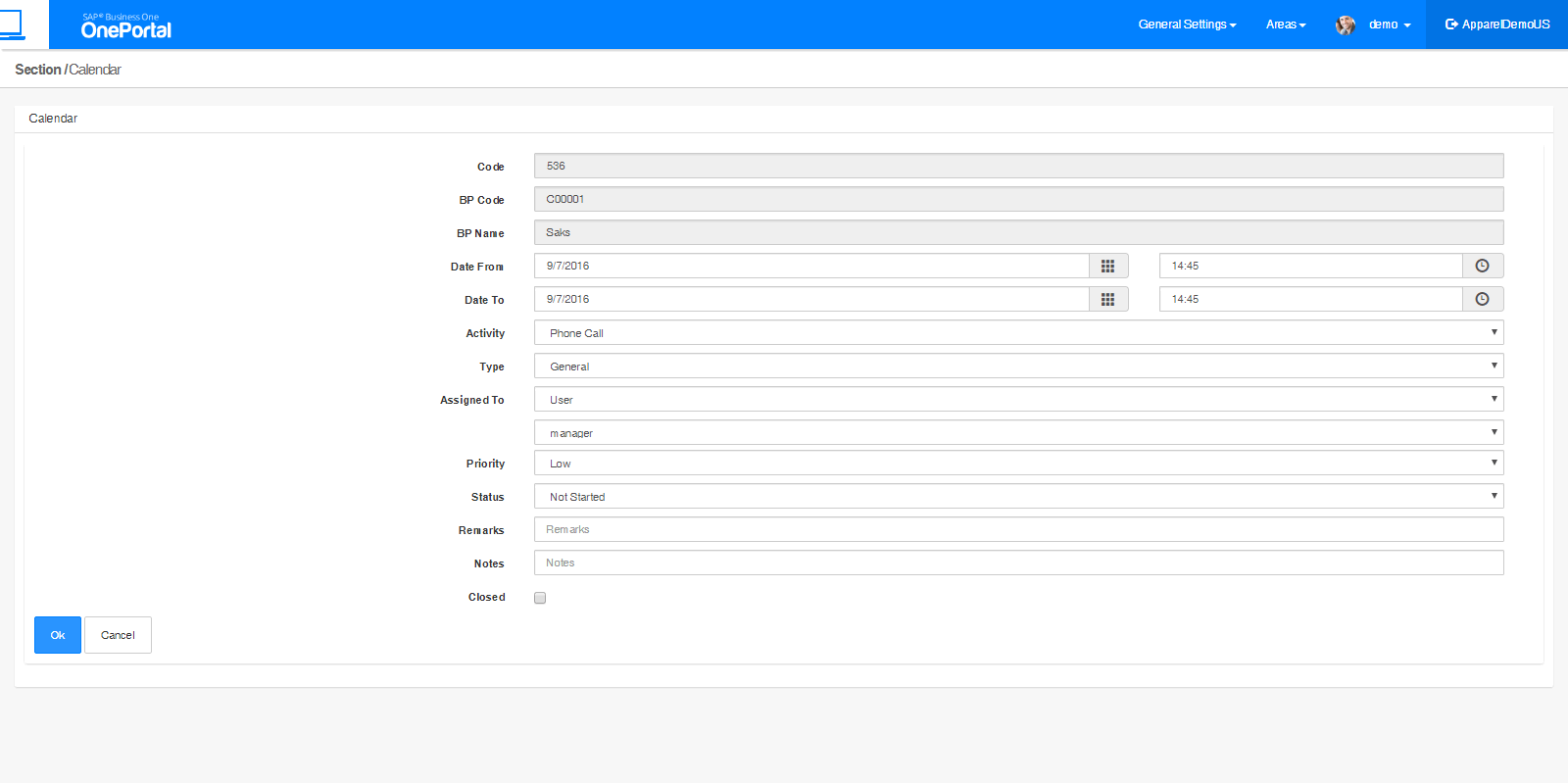Viewport: 1568px width, 783px height.
Task: Open the Date To calendar picker icon
Action: tap(1107, 300)
